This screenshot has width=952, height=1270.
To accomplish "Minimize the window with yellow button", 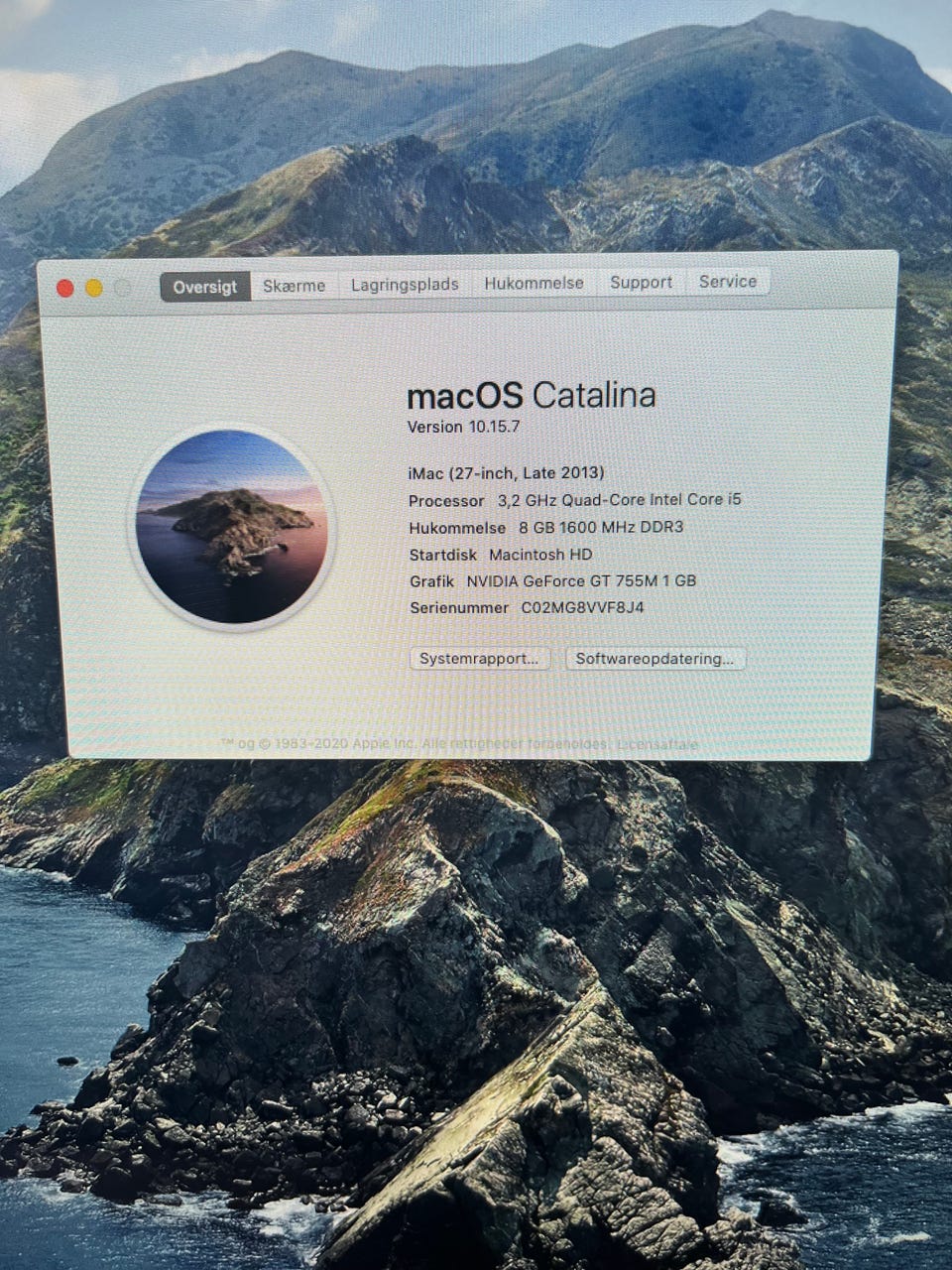I will click(94, 288).
